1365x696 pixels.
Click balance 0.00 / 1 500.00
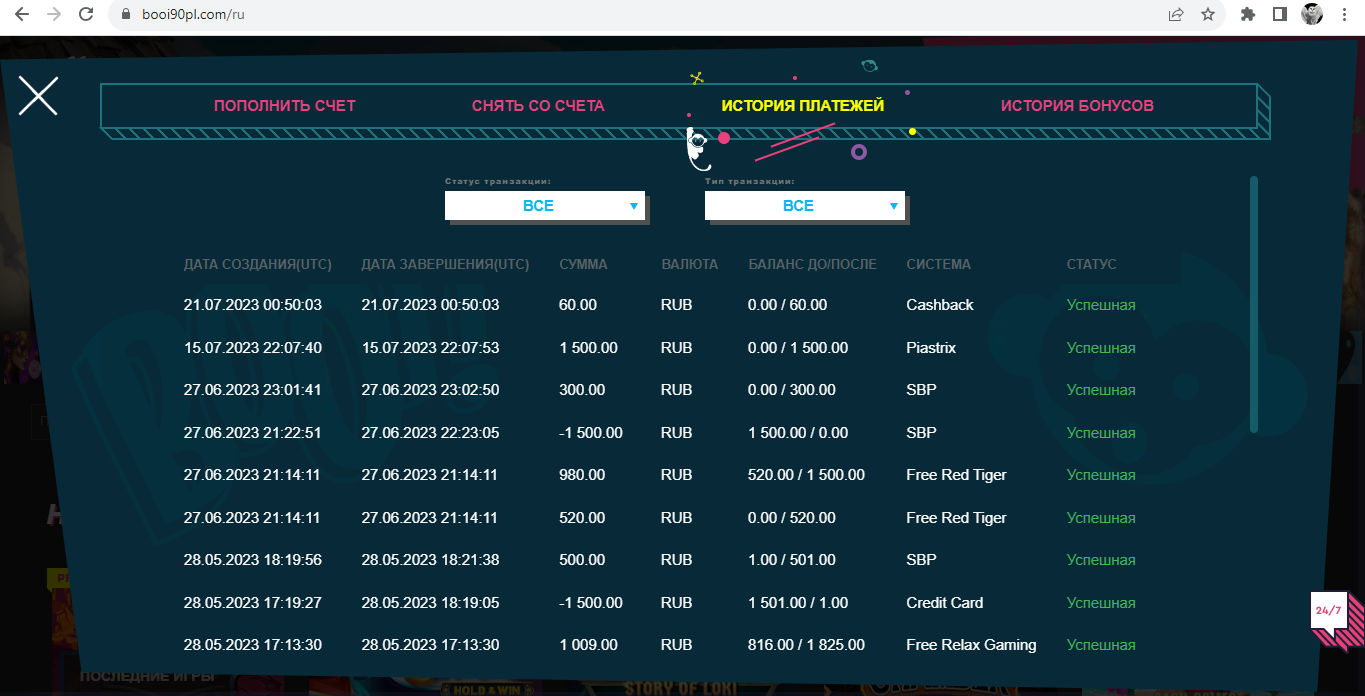pyautogui.click(x=798, y=348)
